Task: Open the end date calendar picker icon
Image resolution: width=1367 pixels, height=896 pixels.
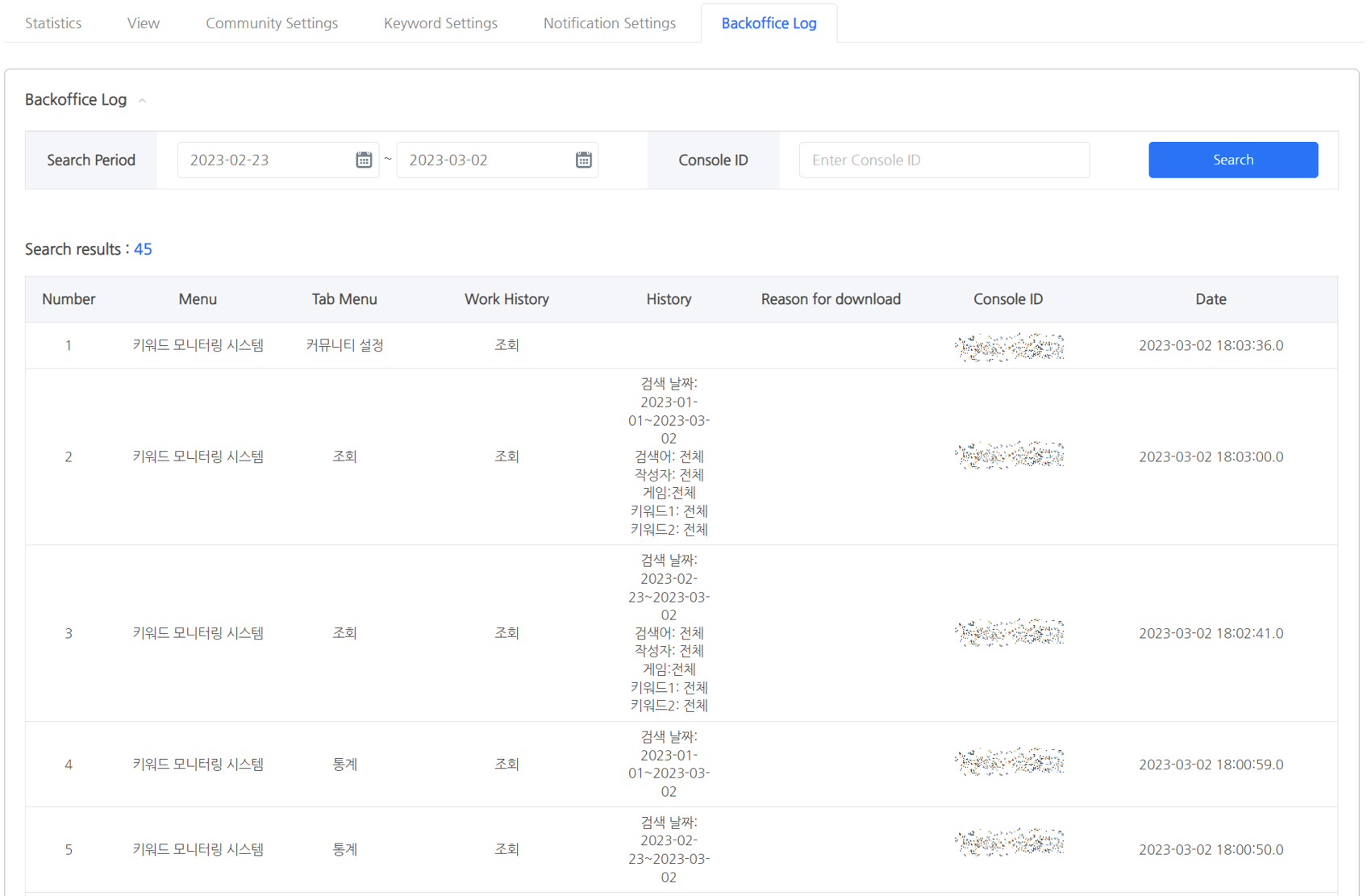Action: (583, 160)
